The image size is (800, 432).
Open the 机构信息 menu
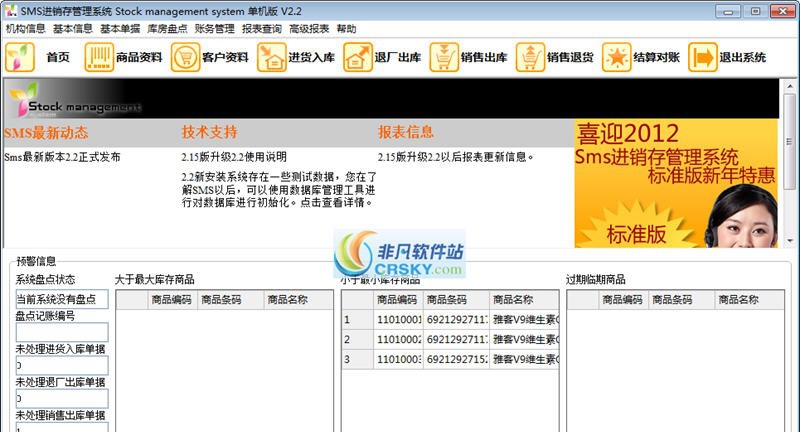26,29
